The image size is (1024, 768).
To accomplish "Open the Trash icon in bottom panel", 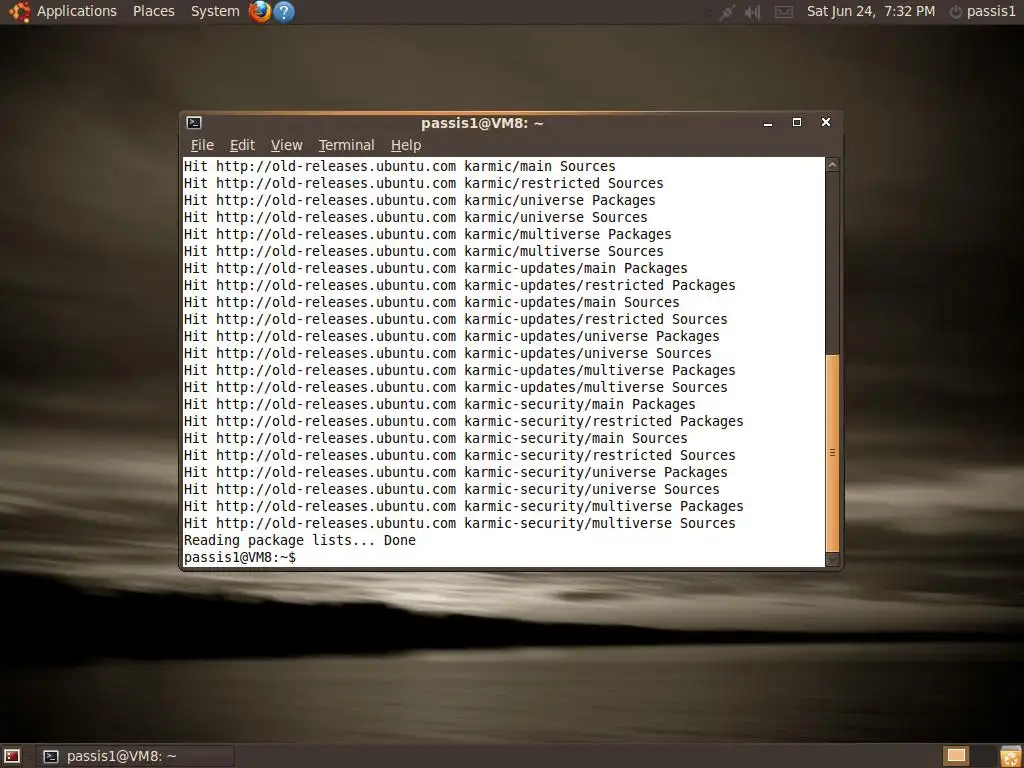I will pos(1010,756).
